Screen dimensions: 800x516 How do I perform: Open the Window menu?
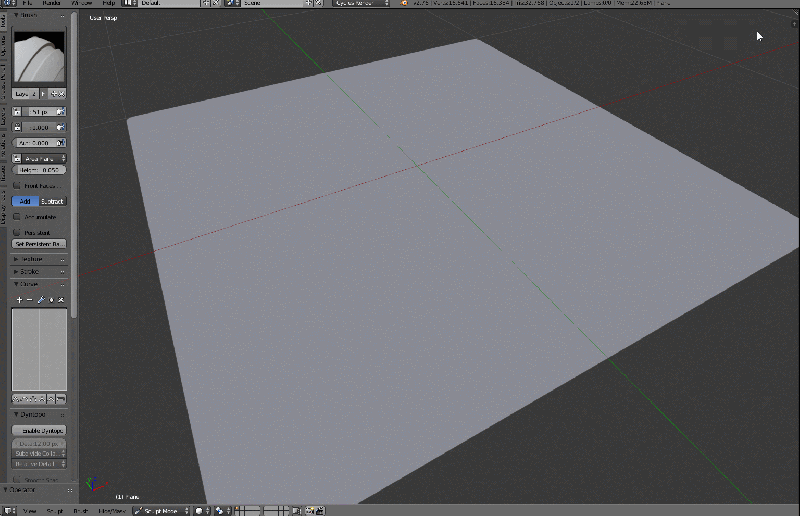click(x=82, y=3)
